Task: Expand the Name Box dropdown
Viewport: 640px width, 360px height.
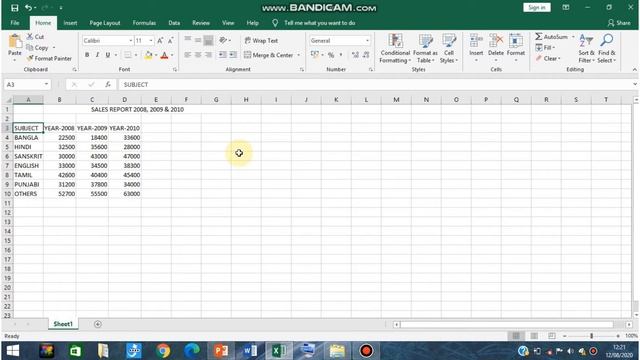Action: pos(46,84)
